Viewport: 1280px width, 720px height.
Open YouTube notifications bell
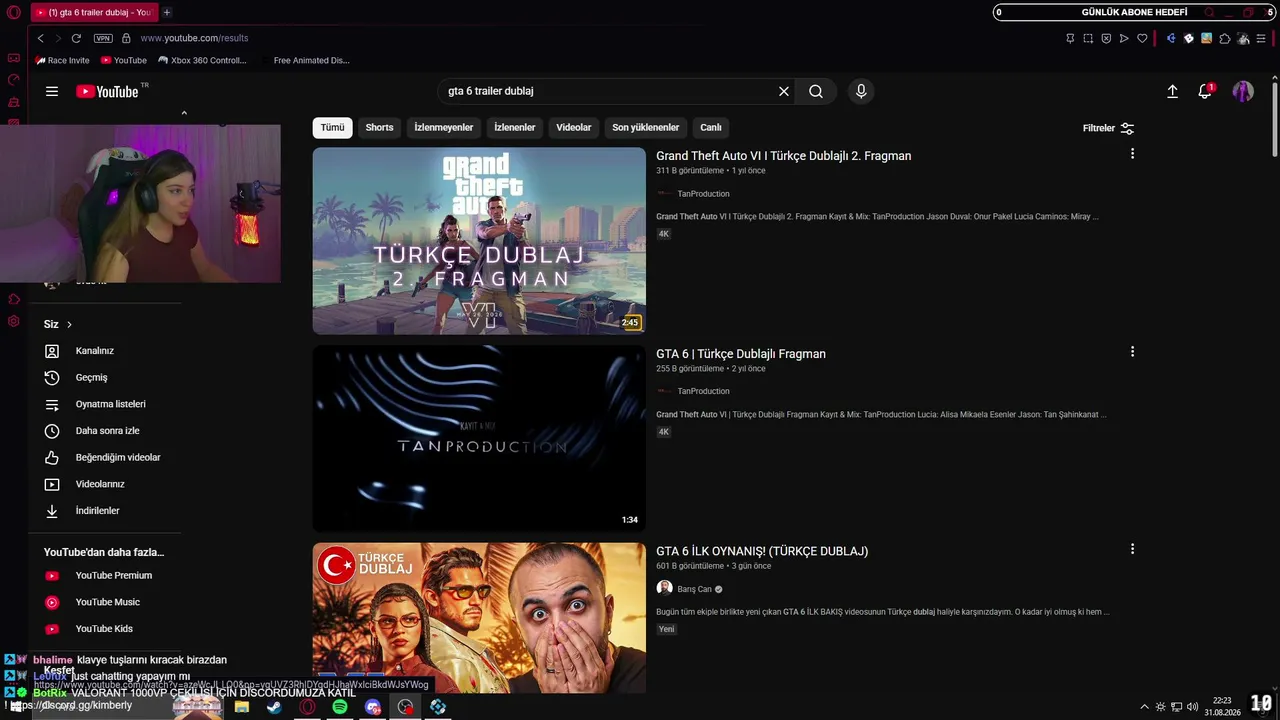point(1205,91)
